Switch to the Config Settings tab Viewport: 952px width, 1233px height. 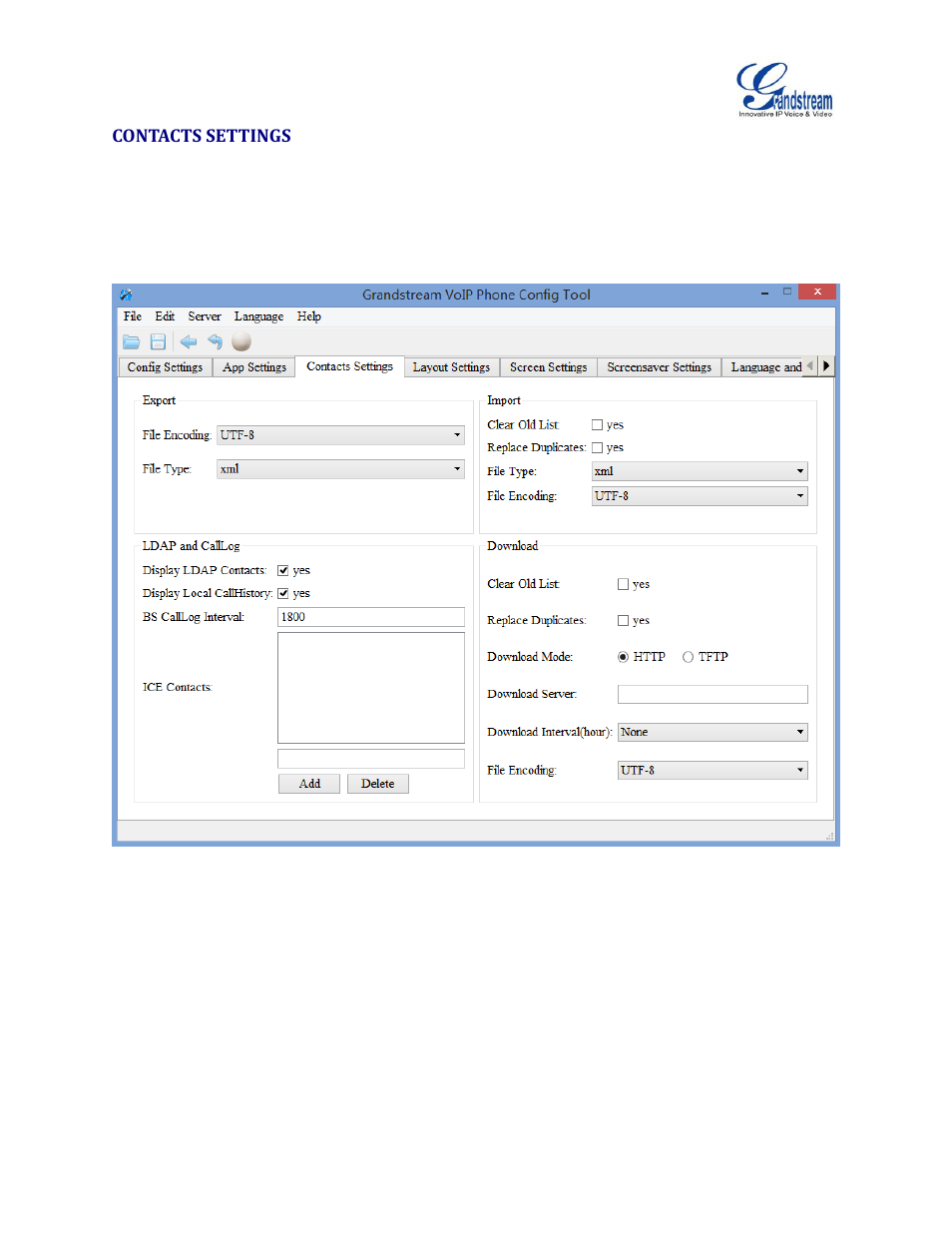(x=165, y=367)
